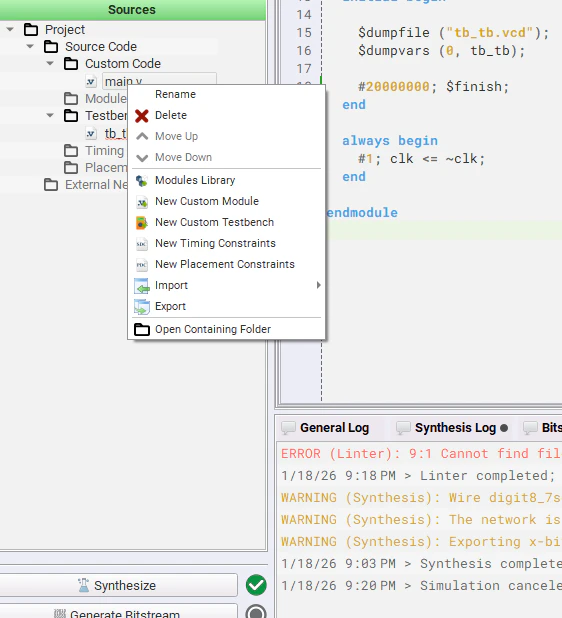Click the Synthesize button

(x=117, y=585)
